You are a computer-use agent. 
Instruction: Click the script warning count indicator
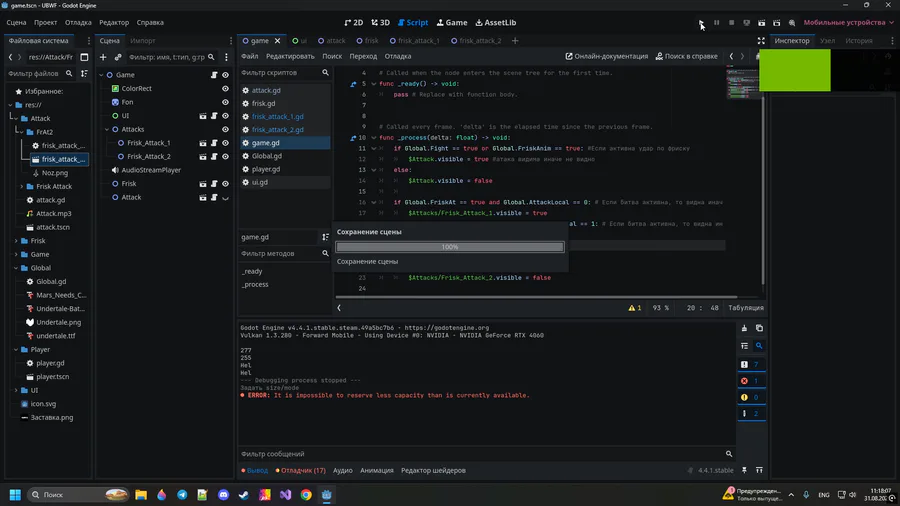635,308
